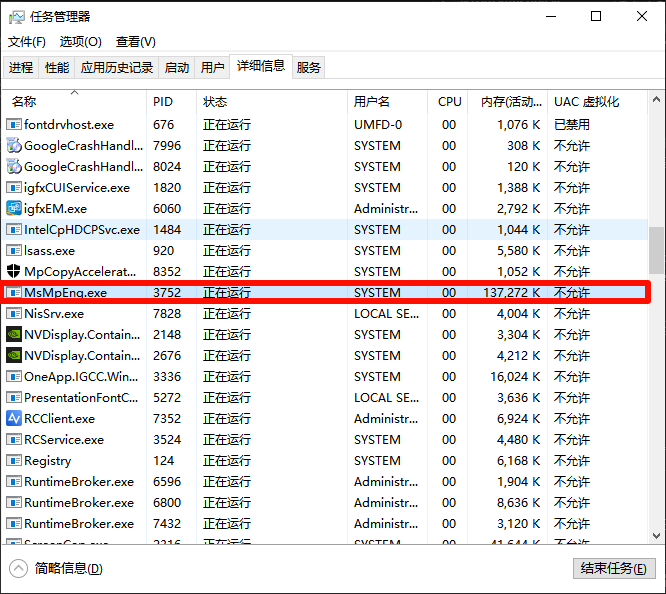The width and height of the screenshot is (666, 594).
Task: Switch to the 服务 tab
Action: pyautogui.click(x=308, y=67)
